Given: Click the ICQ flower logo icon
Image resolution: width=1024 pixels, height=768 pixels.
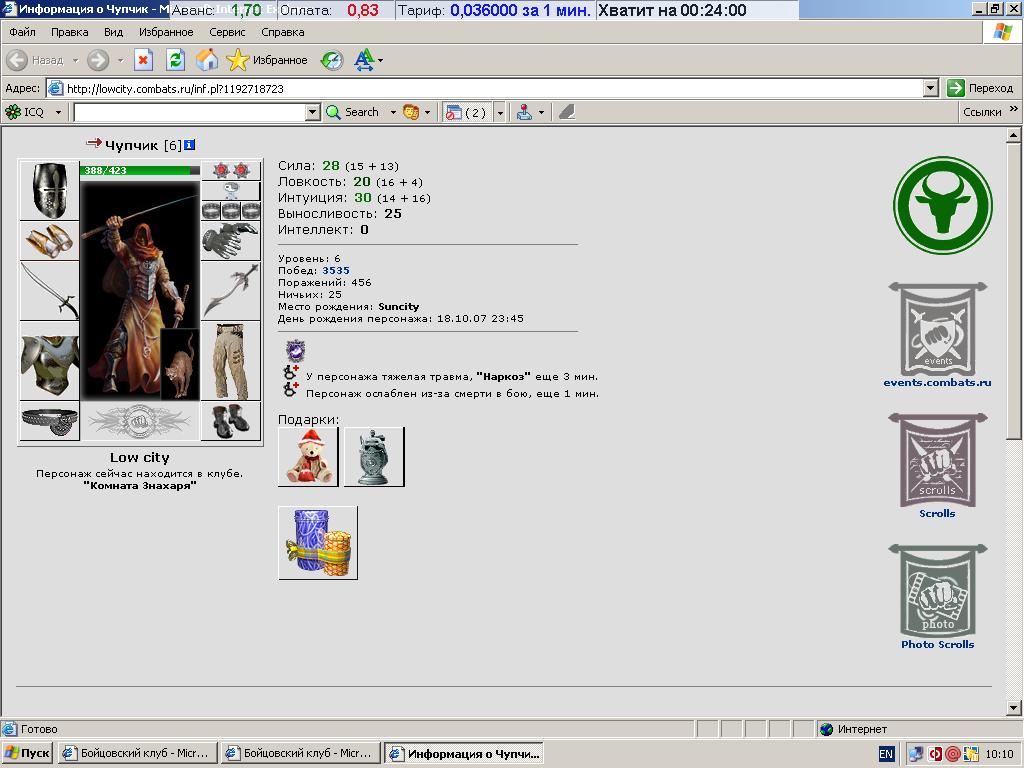Looking at the screenshot, I should (13, 112).
